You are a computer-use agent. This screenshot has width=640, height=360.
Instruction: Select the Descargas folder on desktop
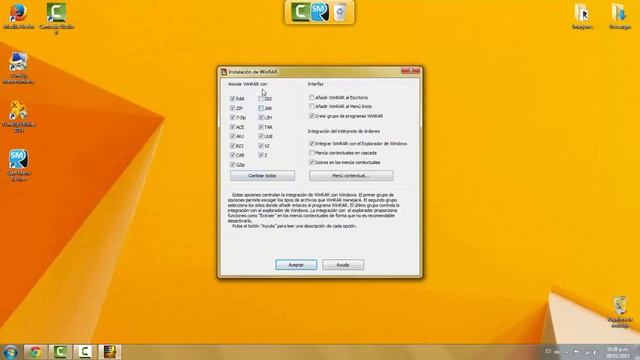click(620, 16)
